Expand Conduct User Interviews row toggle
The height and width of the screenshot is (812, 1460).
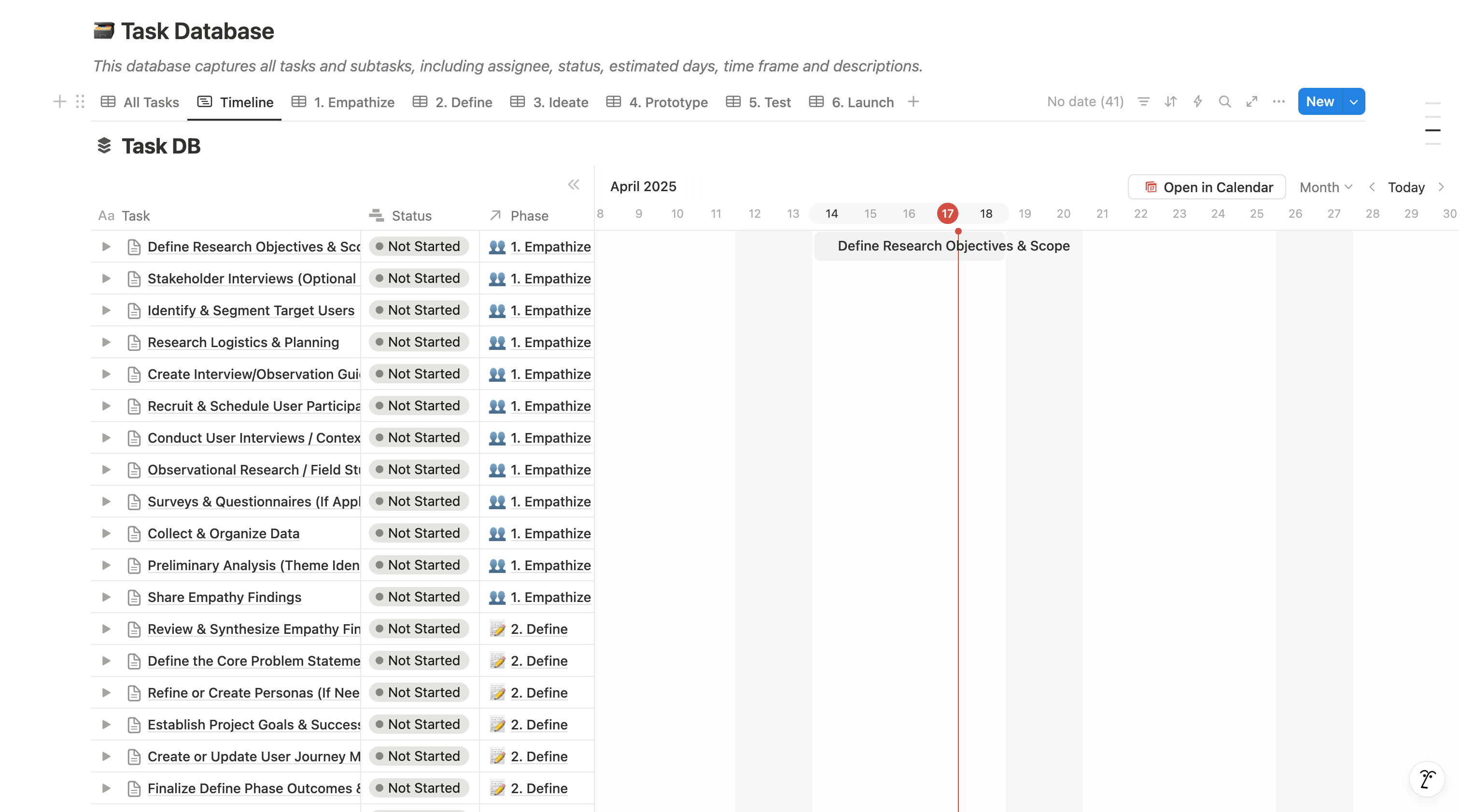point(105,438)
